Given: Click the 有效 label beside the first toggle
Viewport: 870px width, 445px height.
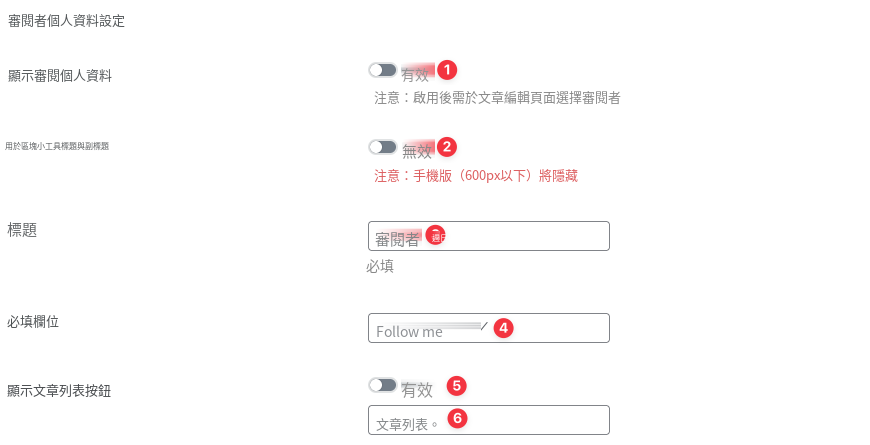Looking at the screenshot, I should pyautogui.click(x=415, y=74).
